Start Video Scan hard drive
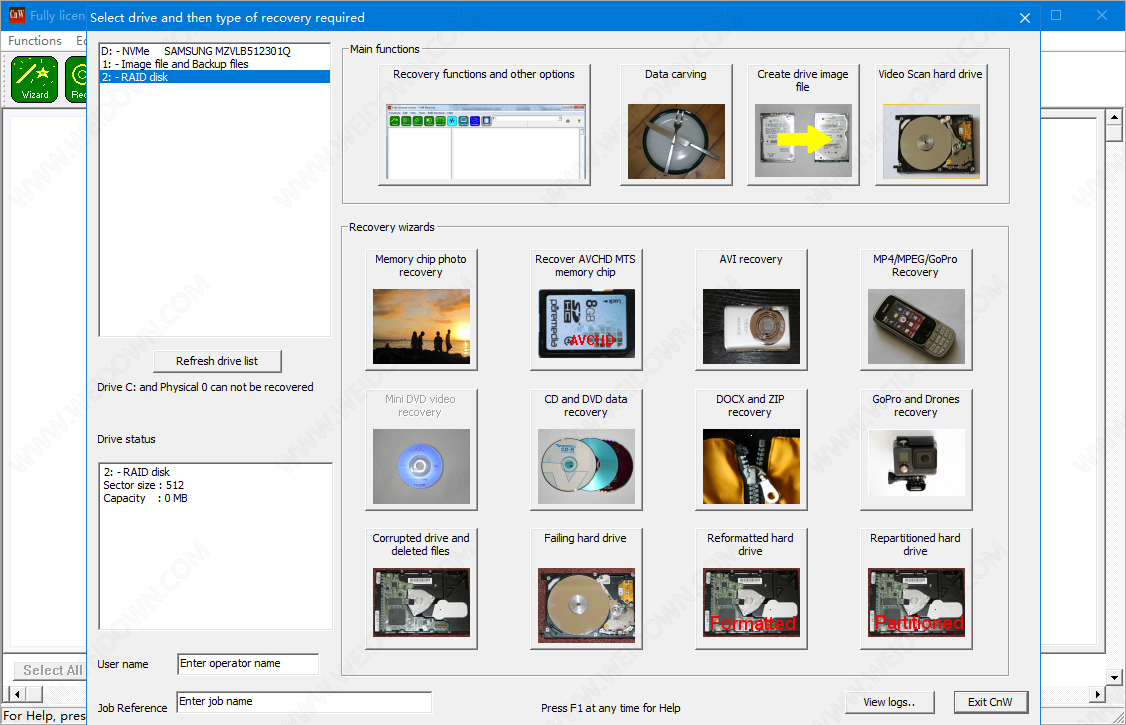The image size is (1126, 725). pyautogui.click(x=931, y=125)
